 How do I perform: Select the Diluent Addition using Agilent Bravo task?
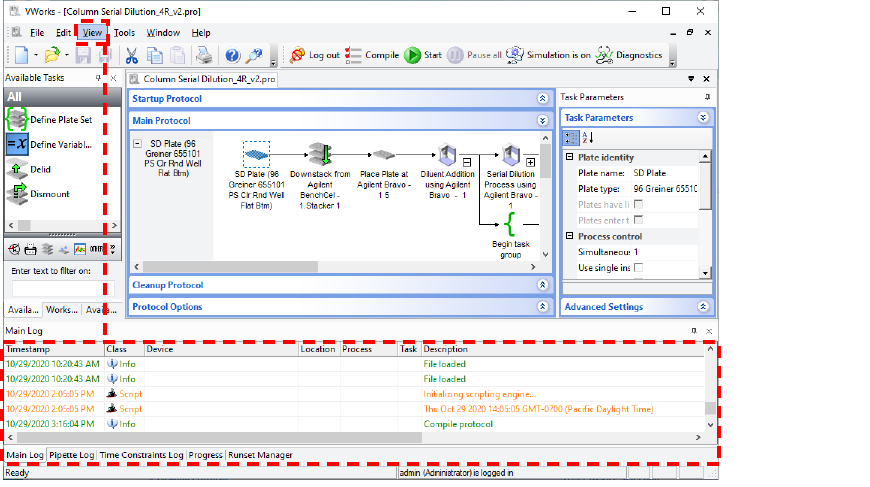(447, 155)
